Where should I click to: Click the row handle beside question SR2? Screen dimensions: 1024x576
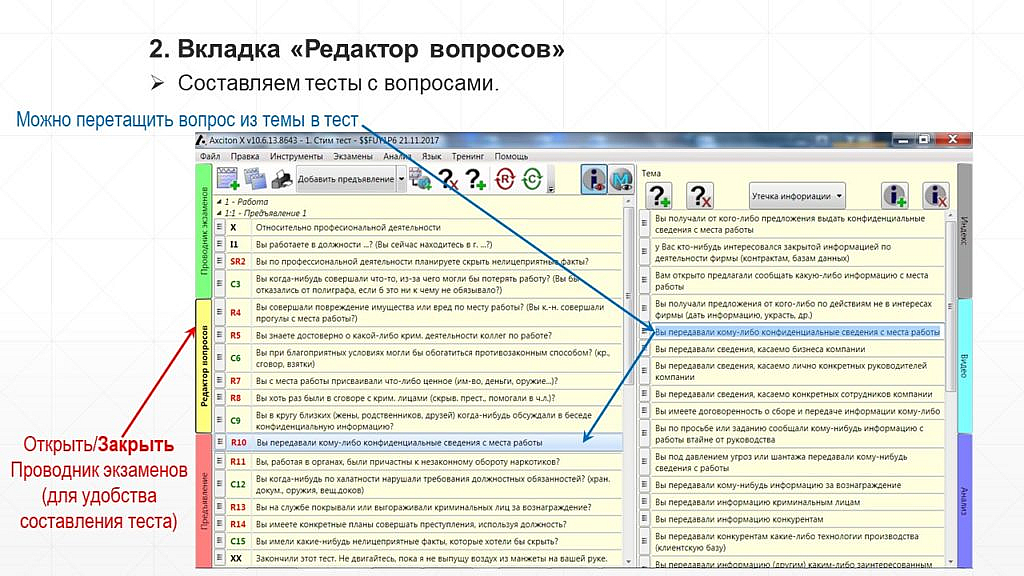(220, 261)
